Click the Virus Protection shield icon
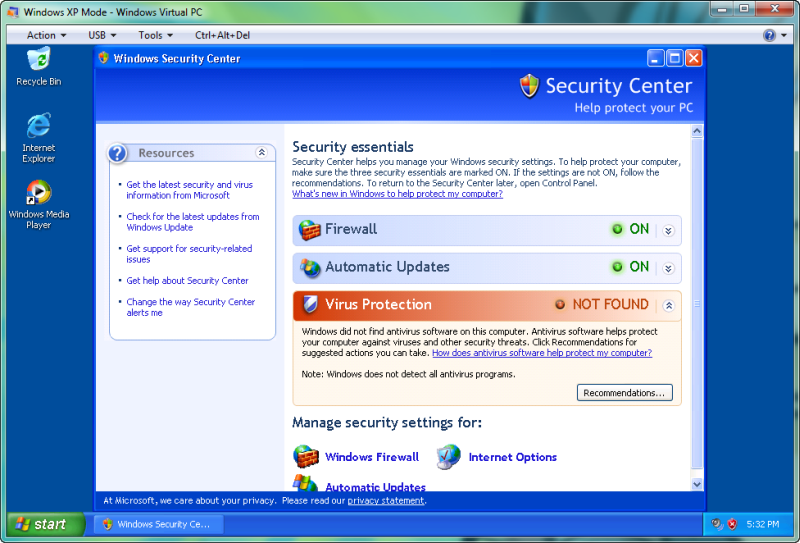800x543 pixels. tap(310, 305)
